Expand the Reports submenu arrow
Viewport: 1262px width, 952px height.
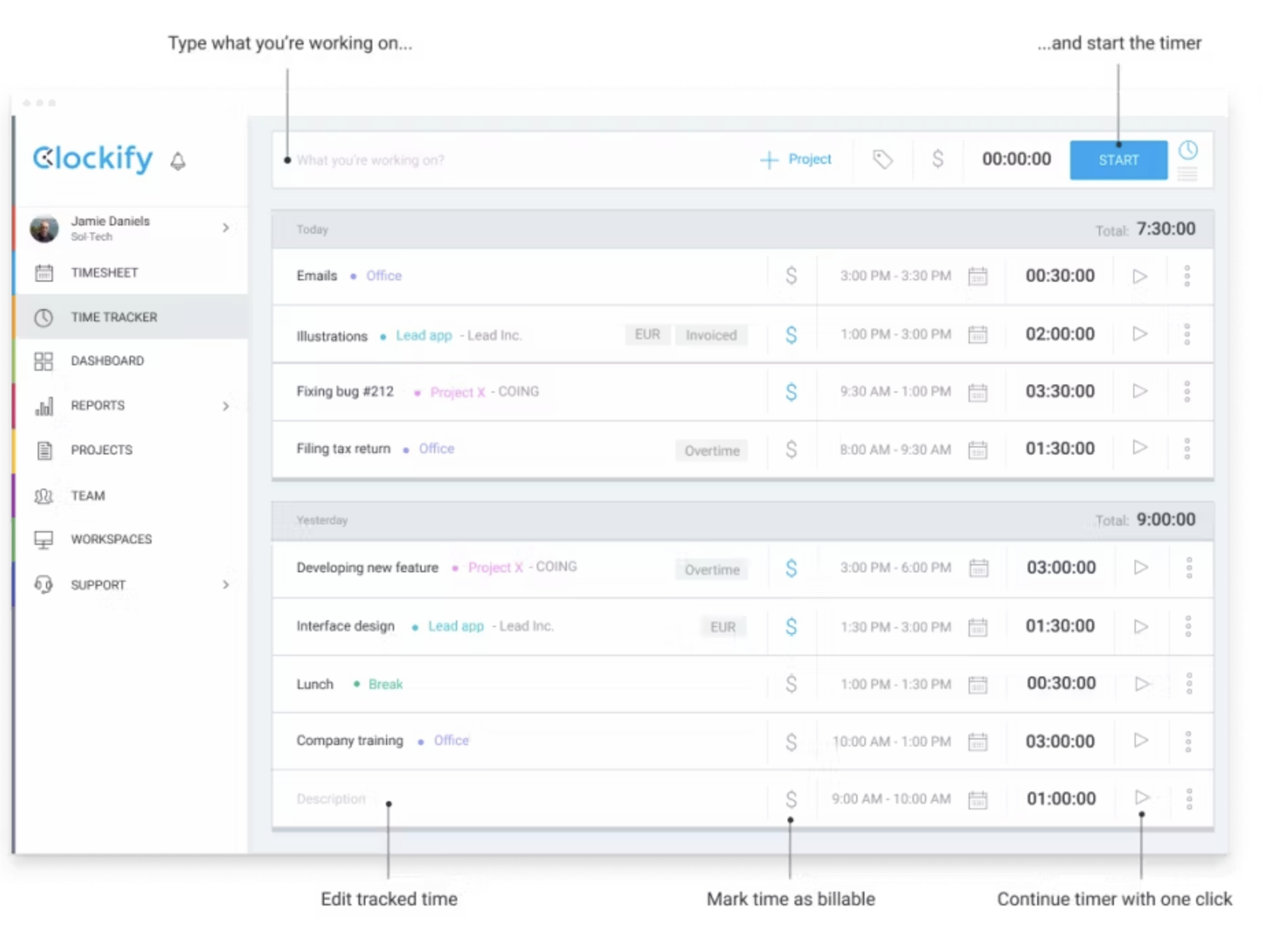click(226, 406)
